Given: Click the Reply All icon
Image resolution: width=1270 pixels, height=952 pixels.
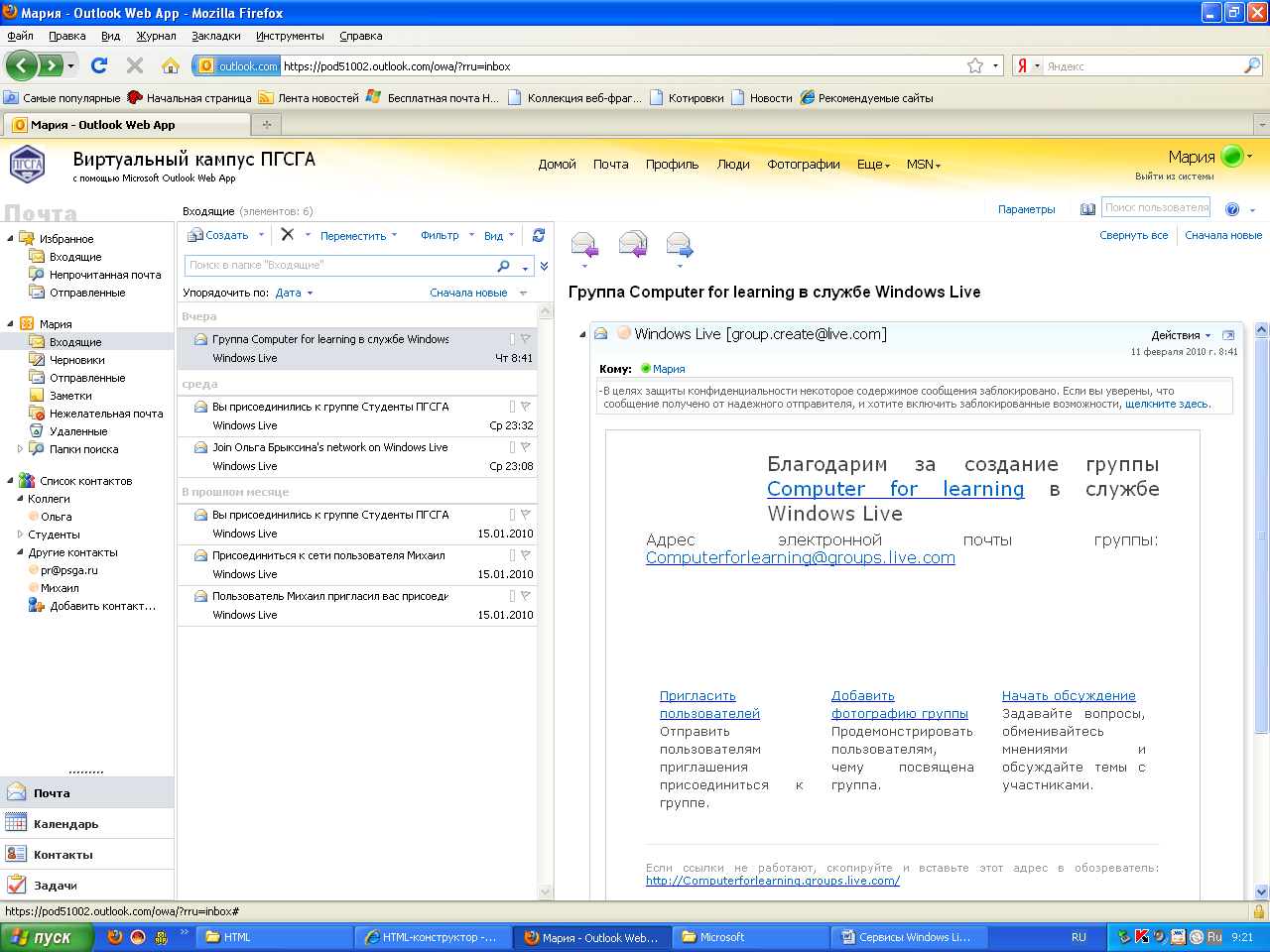Looking at the screenshot, I should [632, 244].
